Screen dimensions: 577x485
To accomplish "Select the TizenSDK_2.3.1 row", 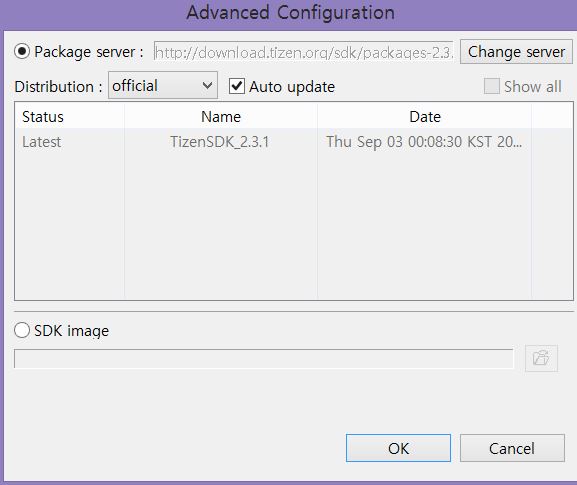I will tap(293, 142).
